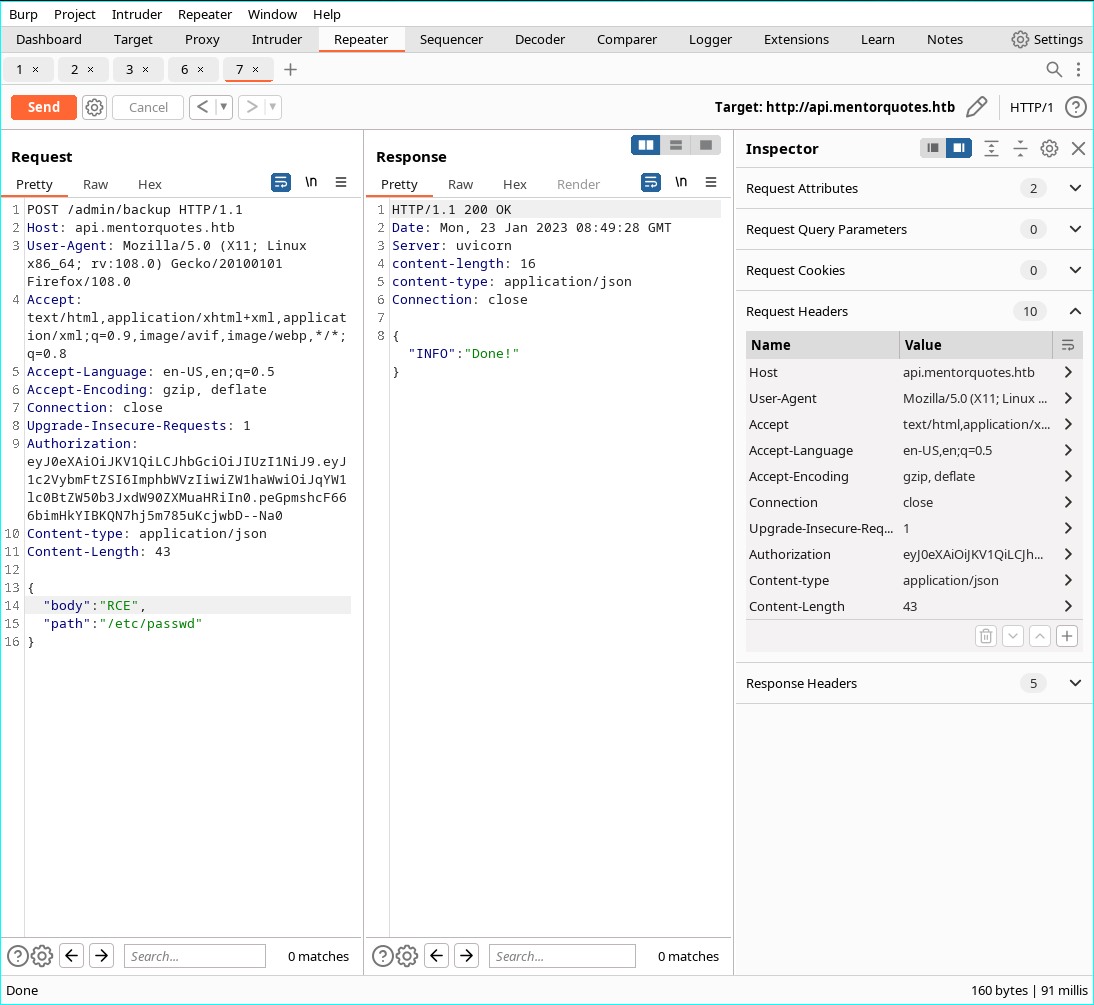
Task: Set Inspector to right docked layout
Action: [959, 148]
